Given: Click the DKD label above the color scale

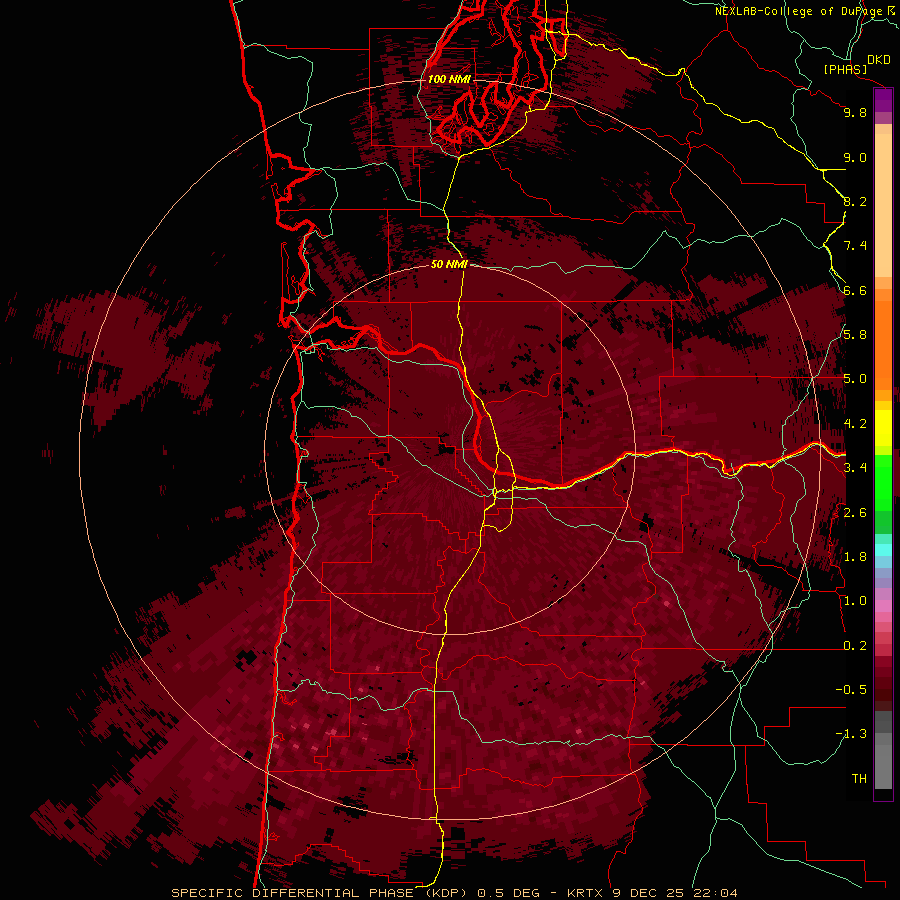Looking at the screenshot, I should 879,60.
